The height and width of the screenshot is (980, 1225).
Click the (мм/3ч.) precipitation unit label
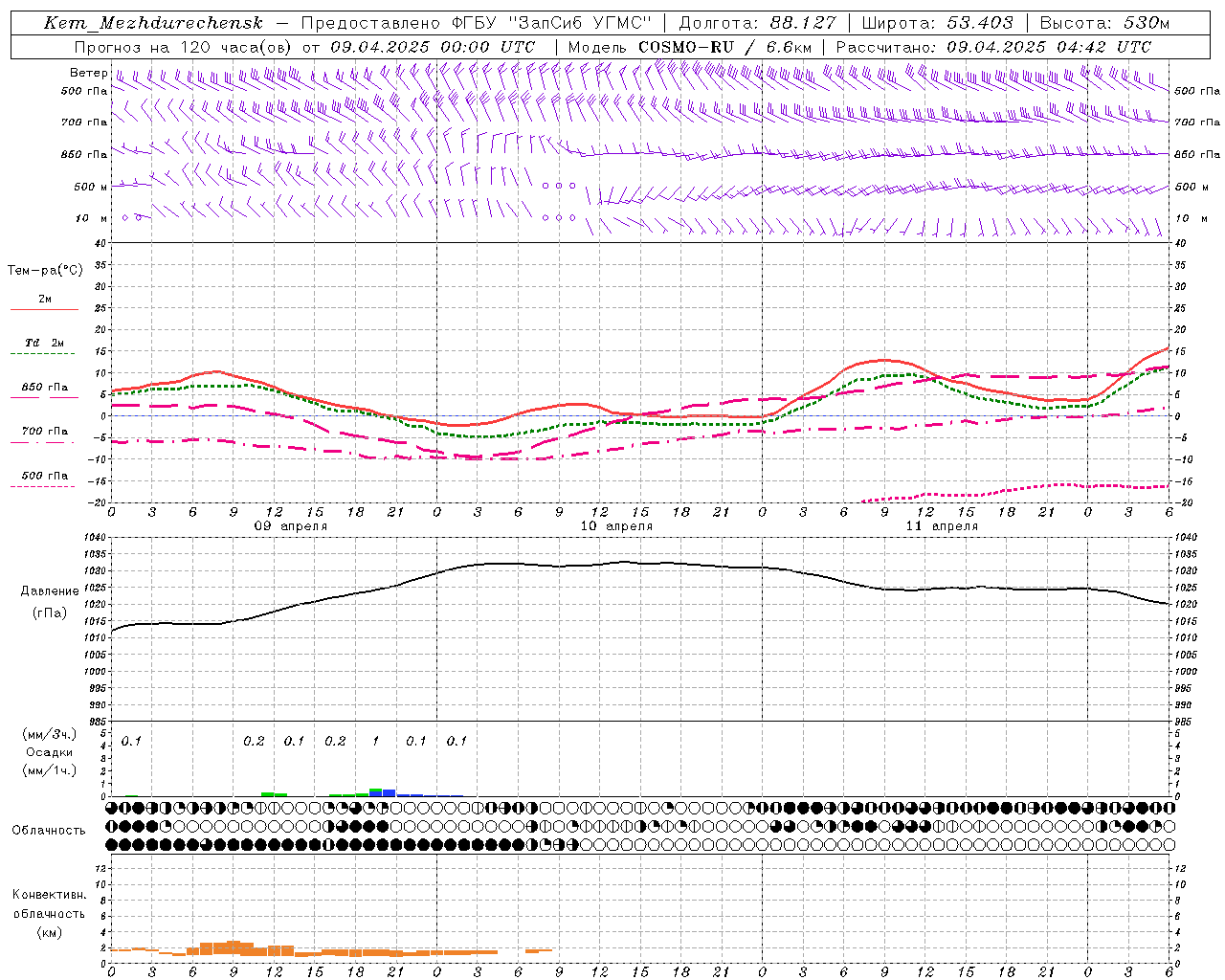point(49,734)
